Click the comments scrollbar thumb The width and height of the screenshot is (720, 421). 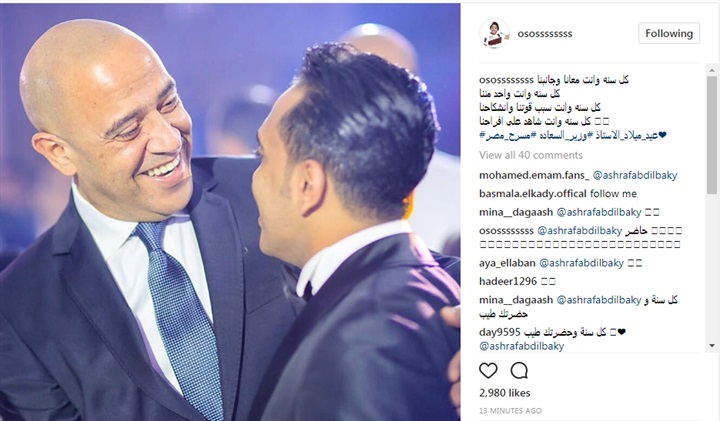pyautogui.click(x=712, y=135)
